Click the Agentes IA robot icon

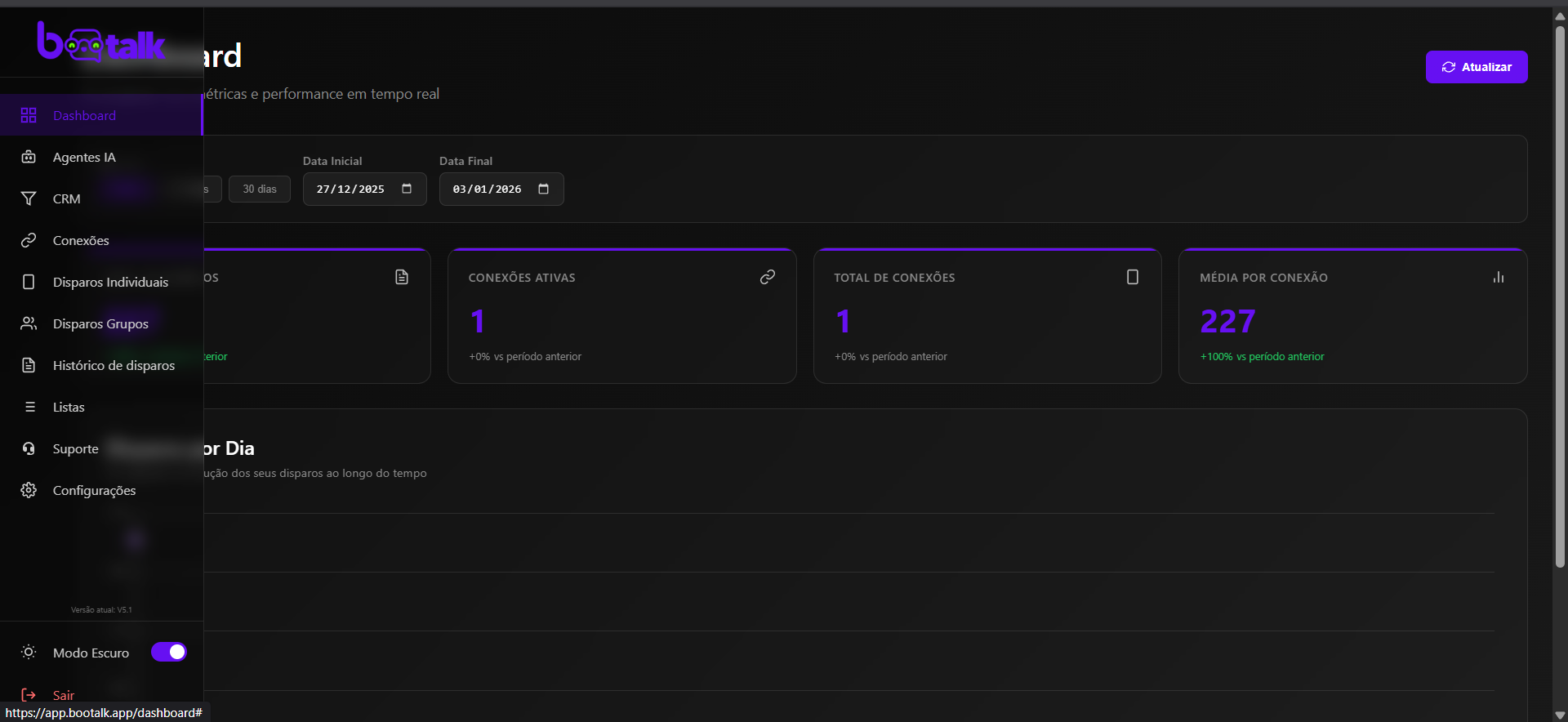coord(29,157)
